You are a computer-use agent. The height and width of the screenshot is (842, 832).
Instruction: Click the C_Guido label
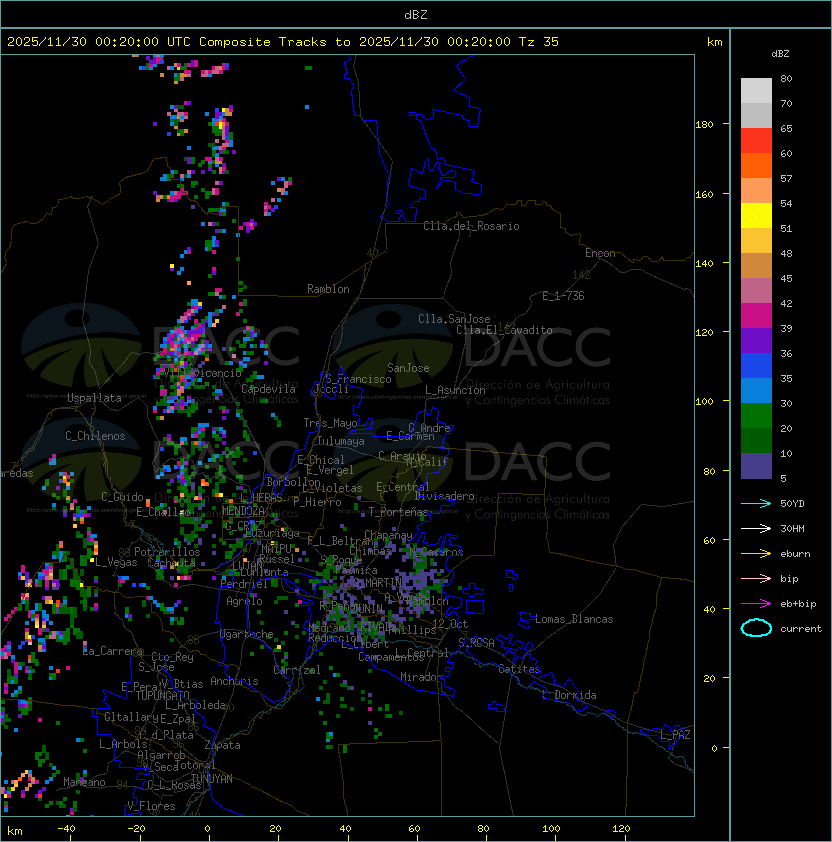(x=122, y=497)
